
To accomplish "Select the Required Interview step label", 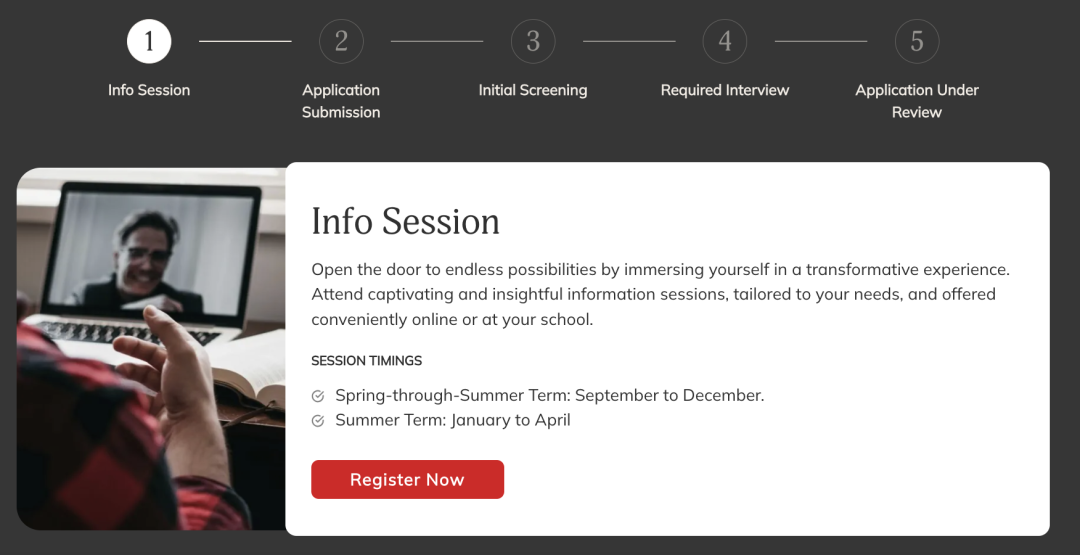I will (x=725, y=90).
